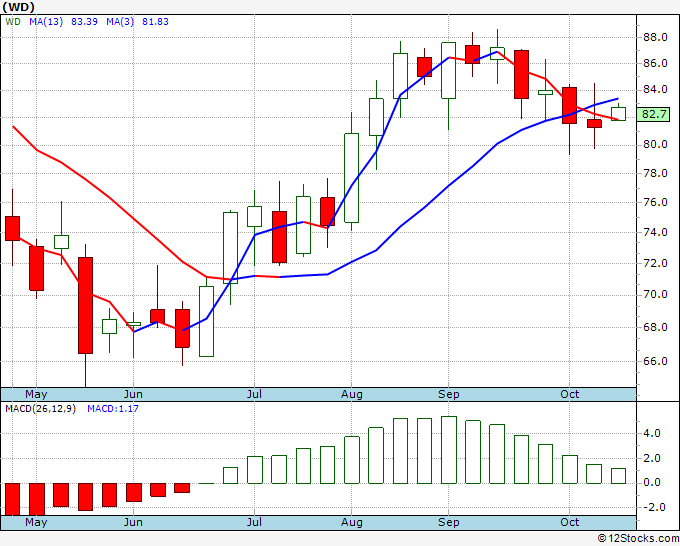Viewport: 680px width, 546px height.
Task: Click the Jul label on price chart axis
Action: click(254, 394)
